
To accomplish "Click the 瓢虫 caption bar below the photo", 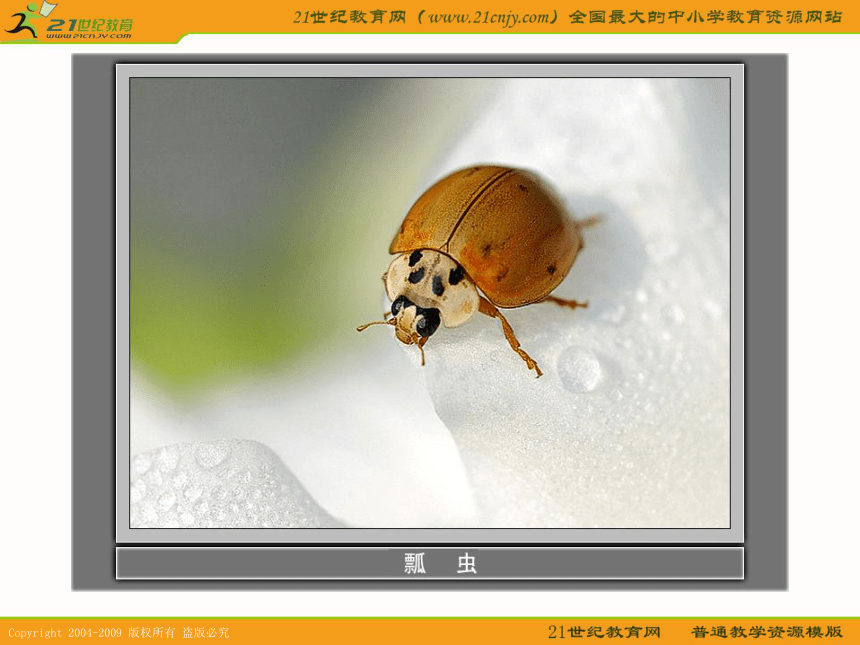I will (x=430, y=563).
